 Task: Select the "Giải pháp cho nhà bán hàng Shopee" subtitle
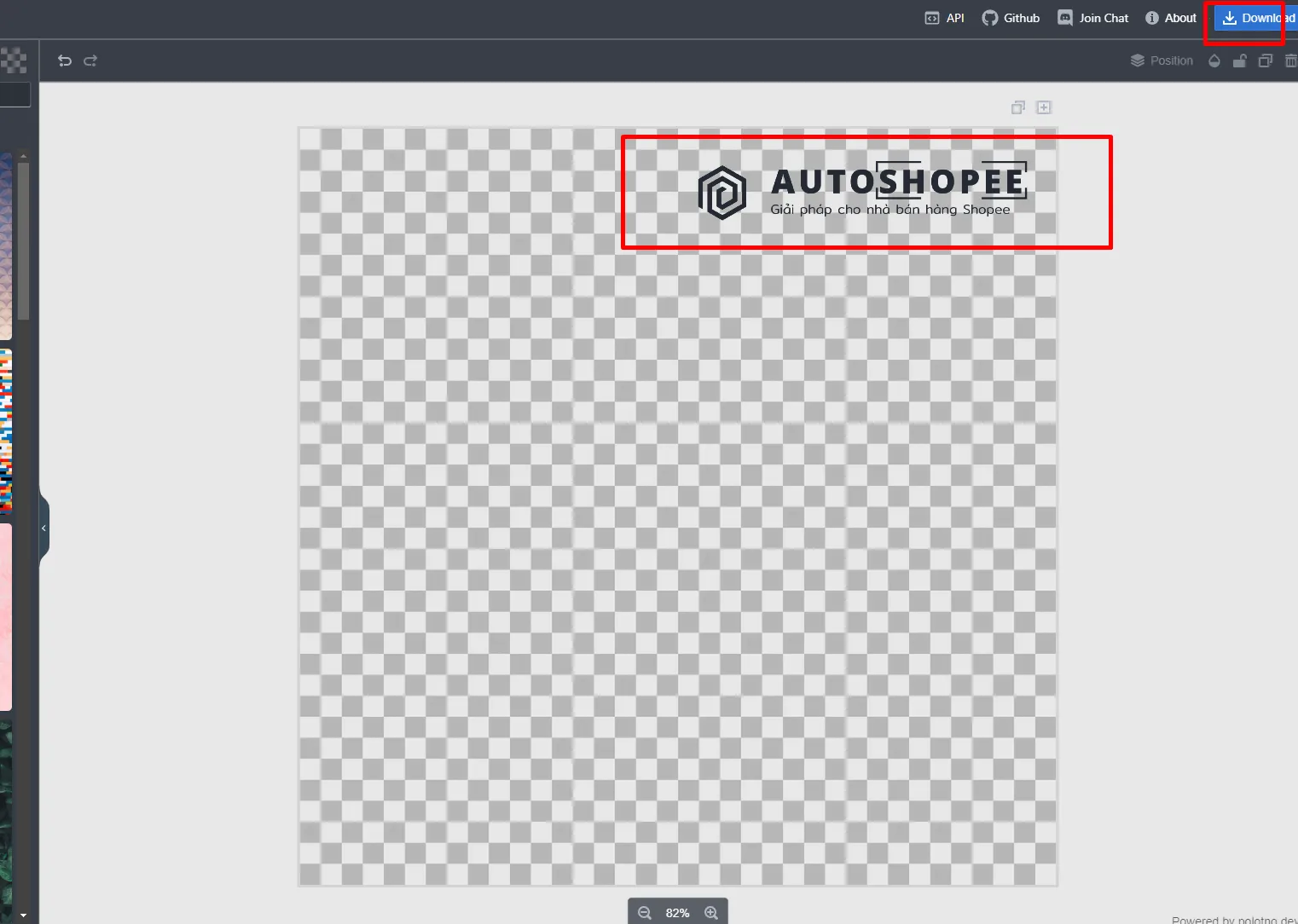point(890,210)
